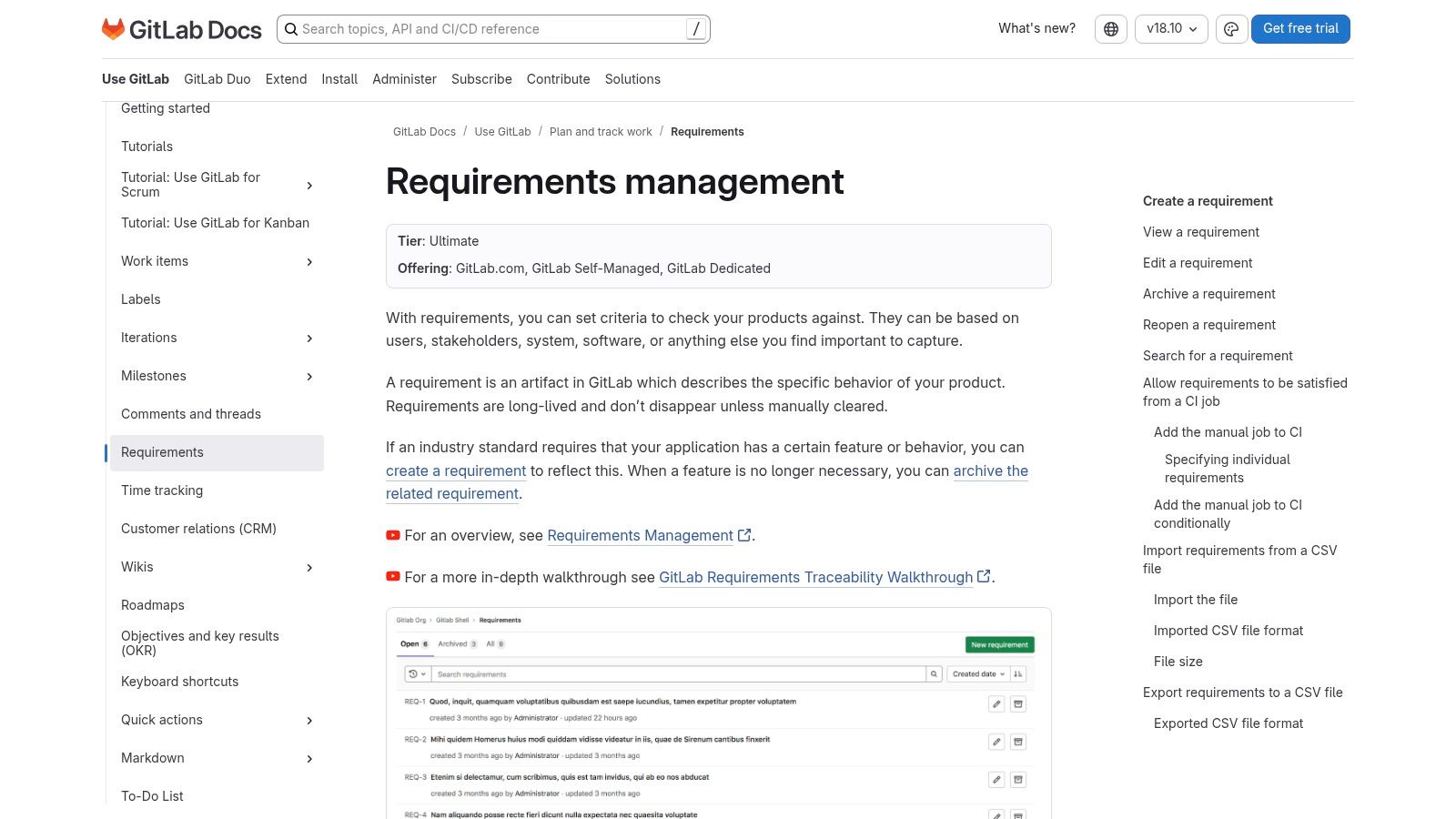This screenshot has width=1456, height=819.
Task: Click the YouTube icon beside the Traceability Walkthrough
Action: tap(392, 577)
